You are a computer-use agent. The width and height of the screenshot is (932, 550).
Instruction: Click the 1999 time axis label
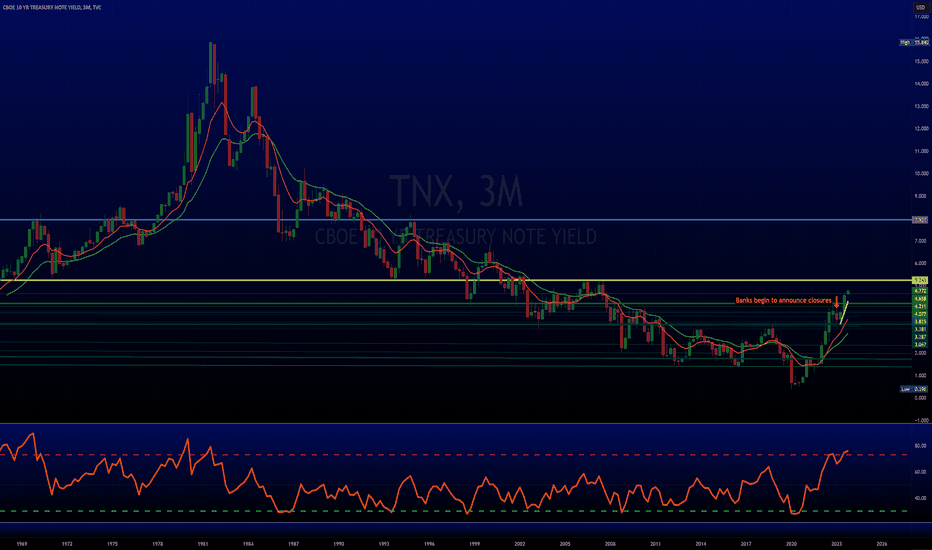(474, 544)
